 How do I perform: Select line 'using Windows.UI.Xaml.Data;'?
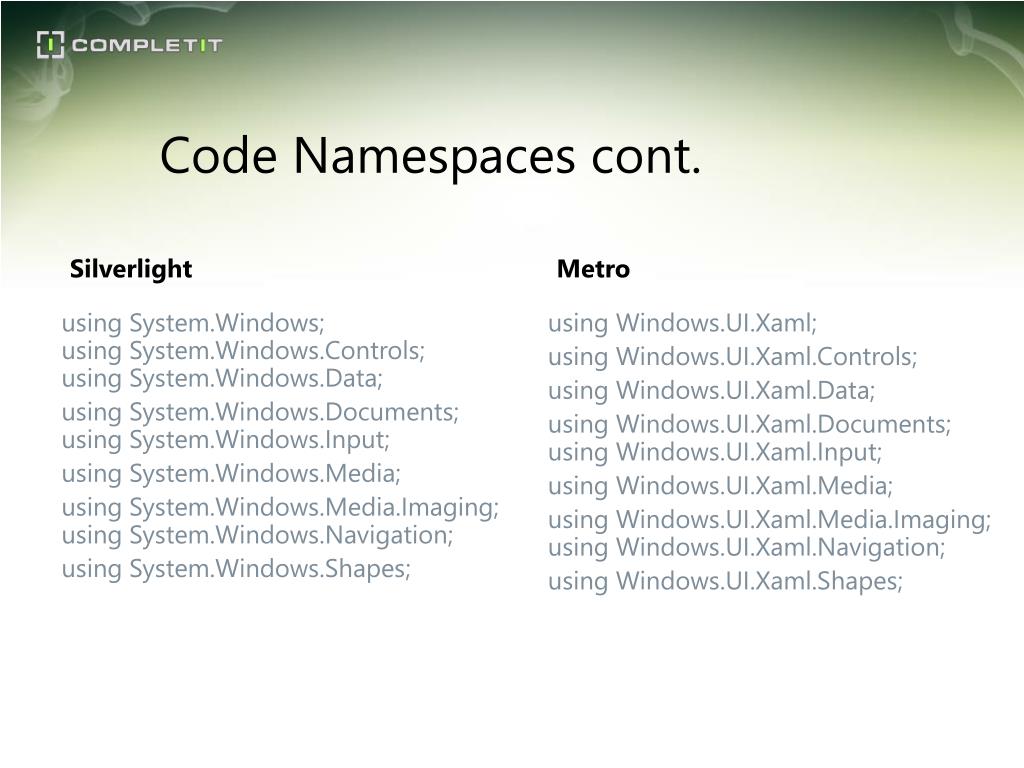(711, 391)
